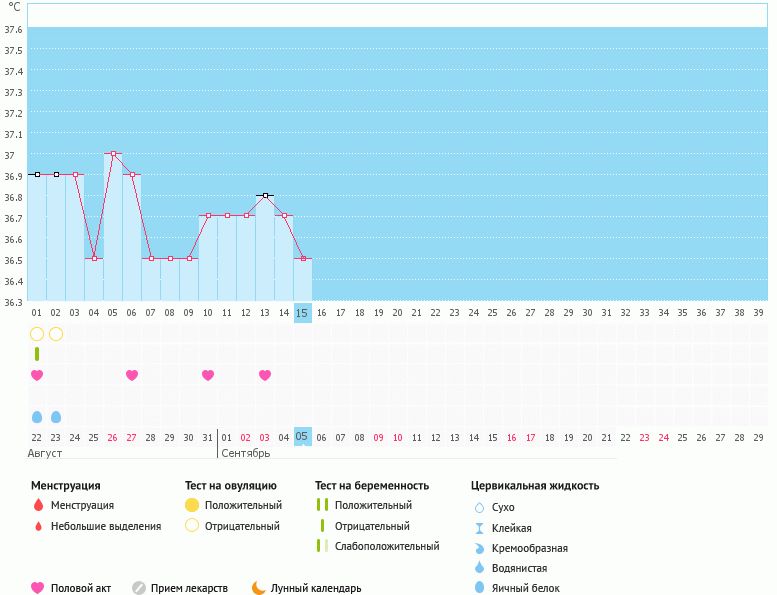Select the pregnancy test marker on day 01
This screenshot has height=595, width=777.
(x=37, y=354)
